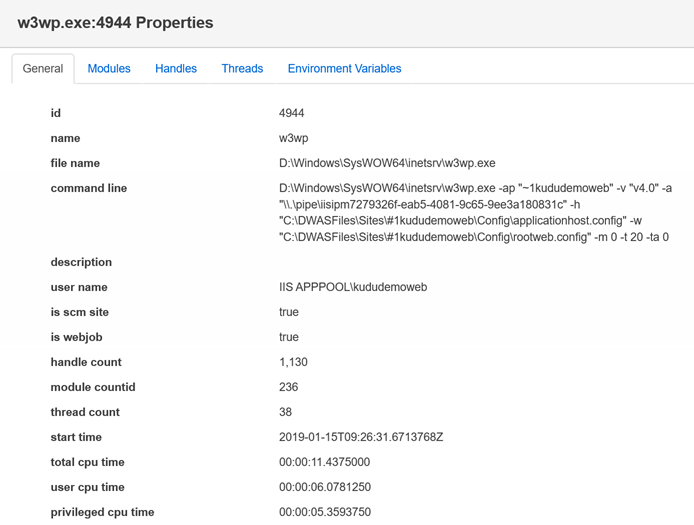
Task: Click the 'module countid' field label
Action: click(93, 387)
